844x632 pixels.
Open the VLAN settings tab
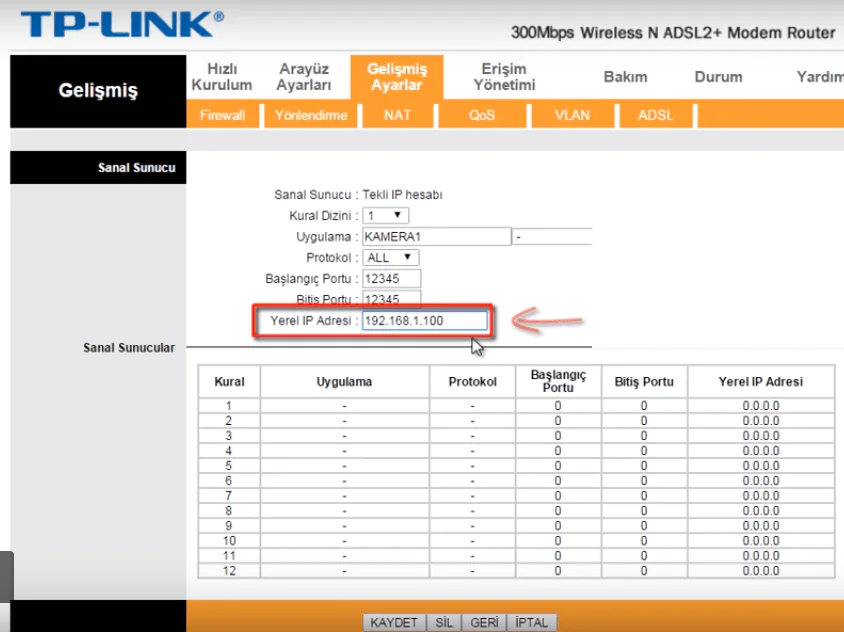pyautogui.click(x=570, y=115)
